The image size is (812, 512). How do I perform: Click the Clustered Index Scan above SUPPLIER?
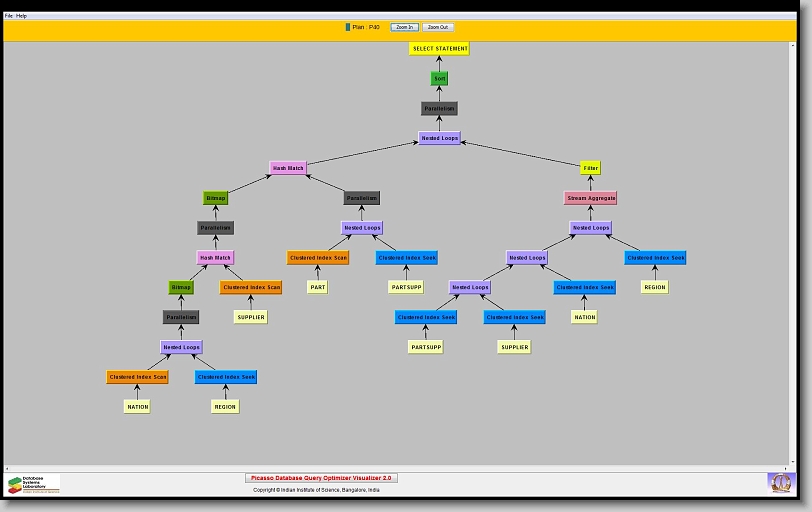(x=251, y=287)
